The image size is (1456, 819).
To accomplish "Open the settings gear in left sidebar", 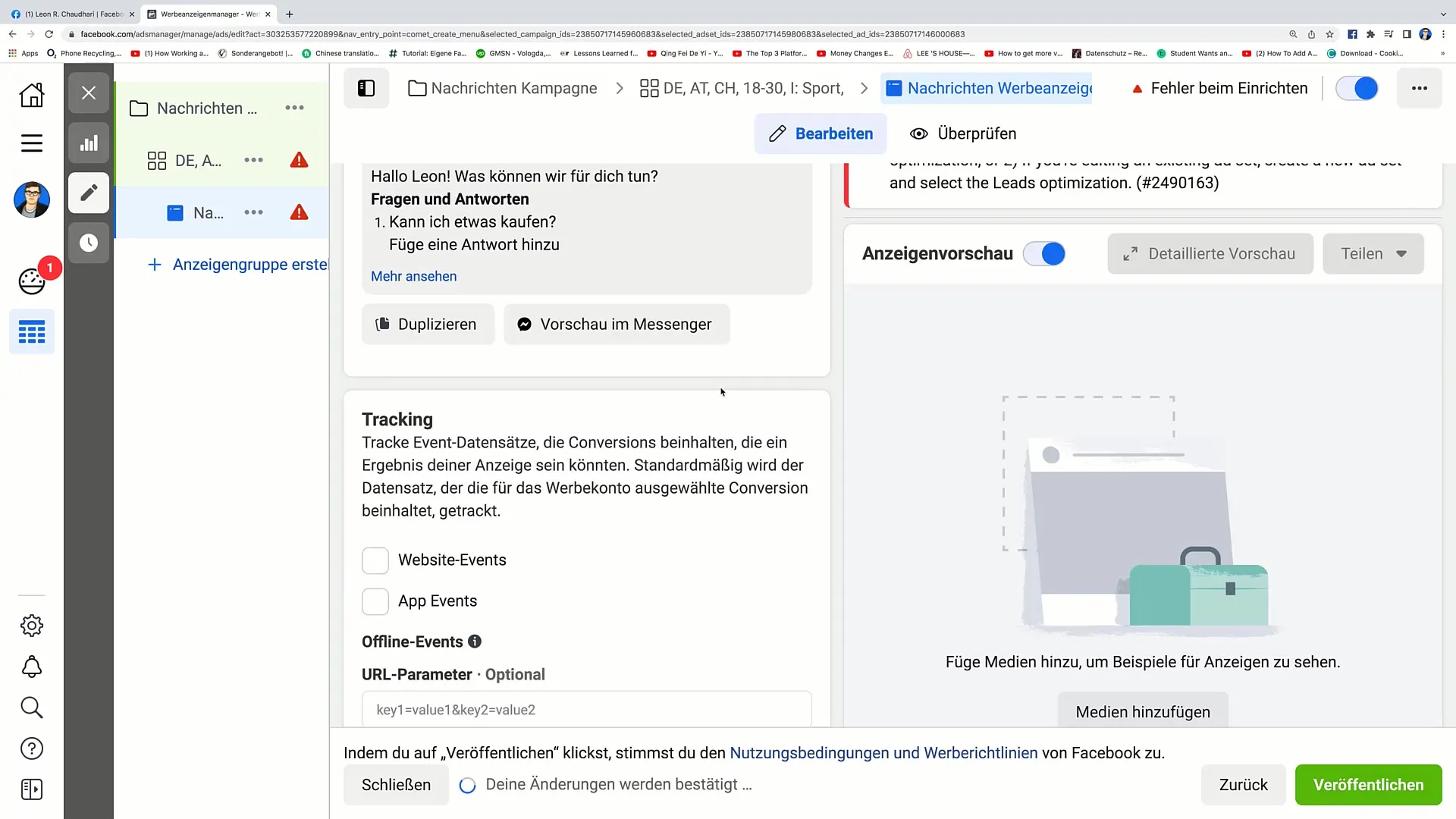I will click(x=32, y=626).
